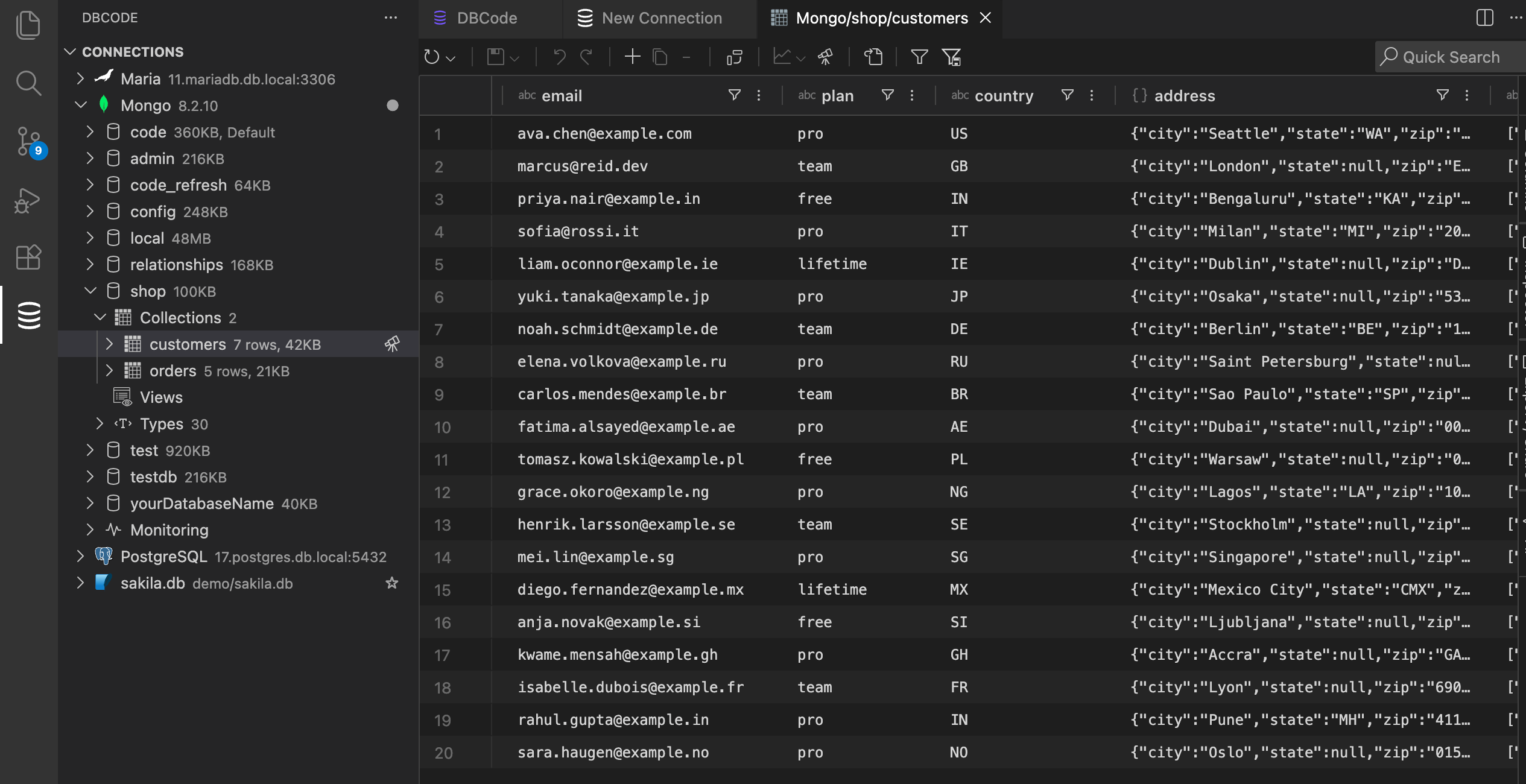Open the plan column three-dot menu
Viewport: 1526px width, 784px height.
(912, 95)
